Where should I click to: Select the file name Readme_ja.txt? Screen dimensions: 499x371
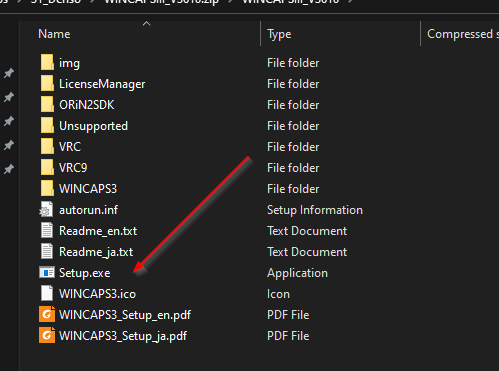pos(96,252)
